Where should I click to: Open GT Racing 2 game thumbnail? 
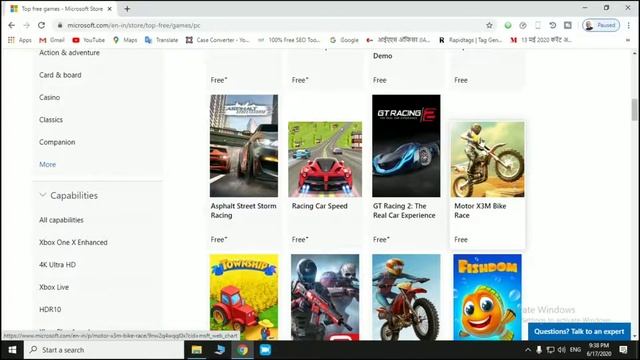[406, 146]
